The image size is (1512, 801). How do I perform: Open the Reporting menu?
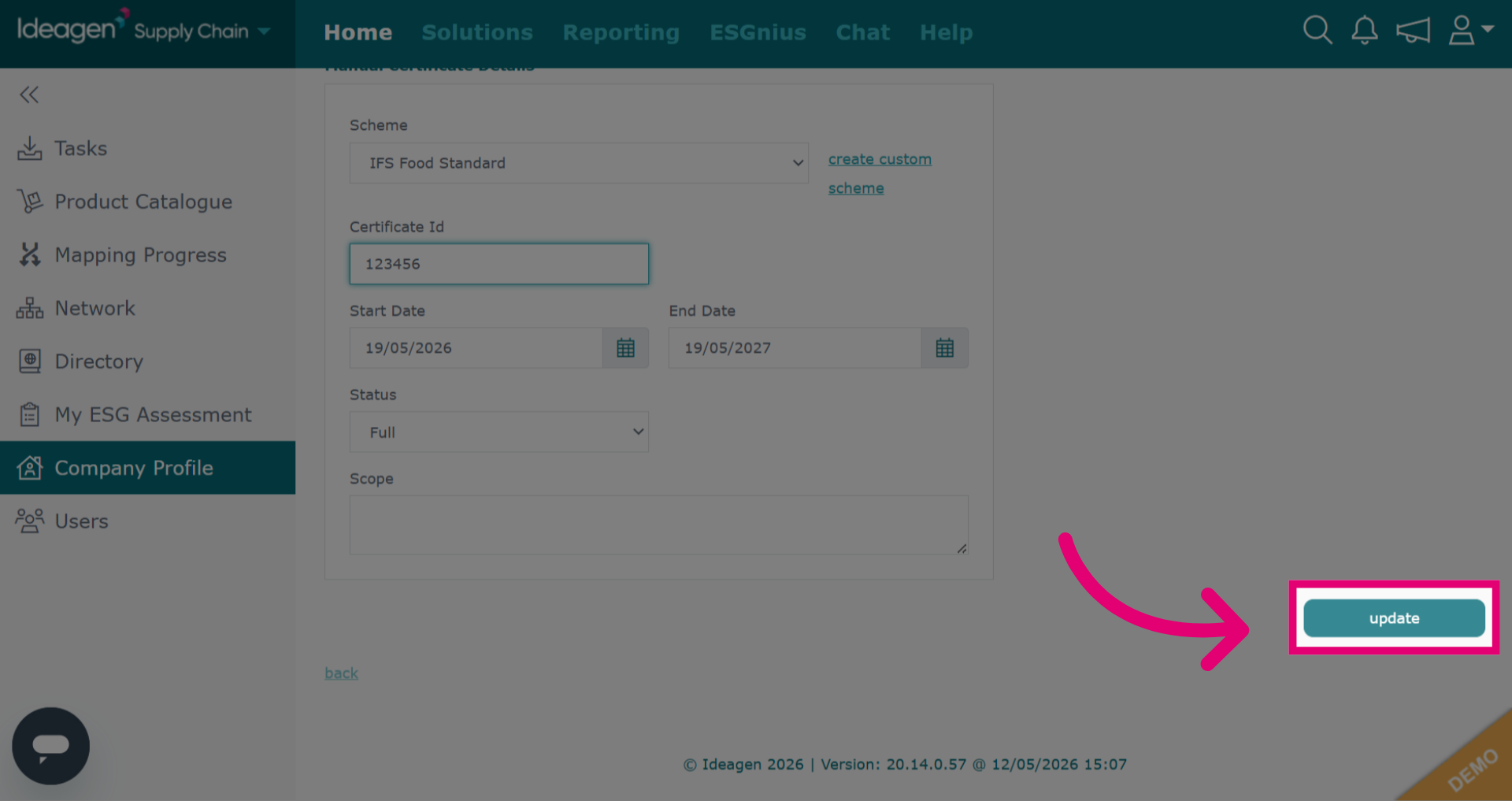621,32
